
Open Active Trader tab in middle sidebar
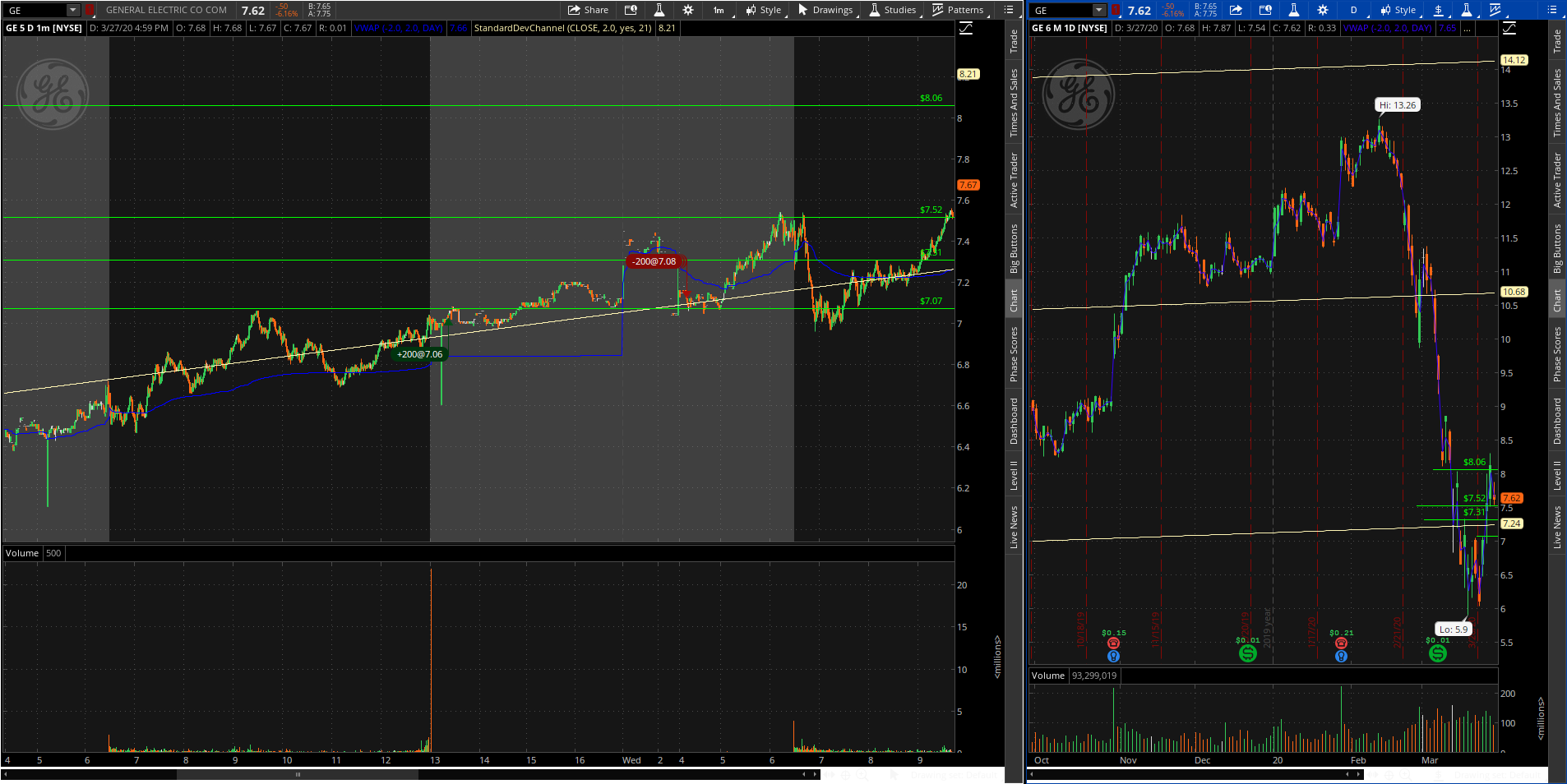1014,180
